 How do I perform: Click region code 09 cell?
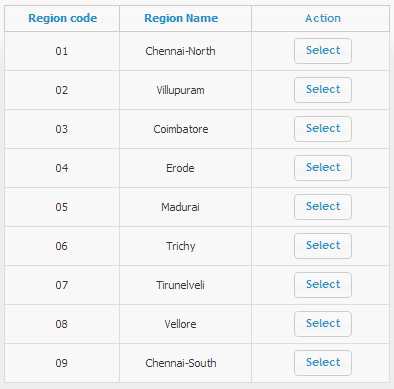[62, 363]
